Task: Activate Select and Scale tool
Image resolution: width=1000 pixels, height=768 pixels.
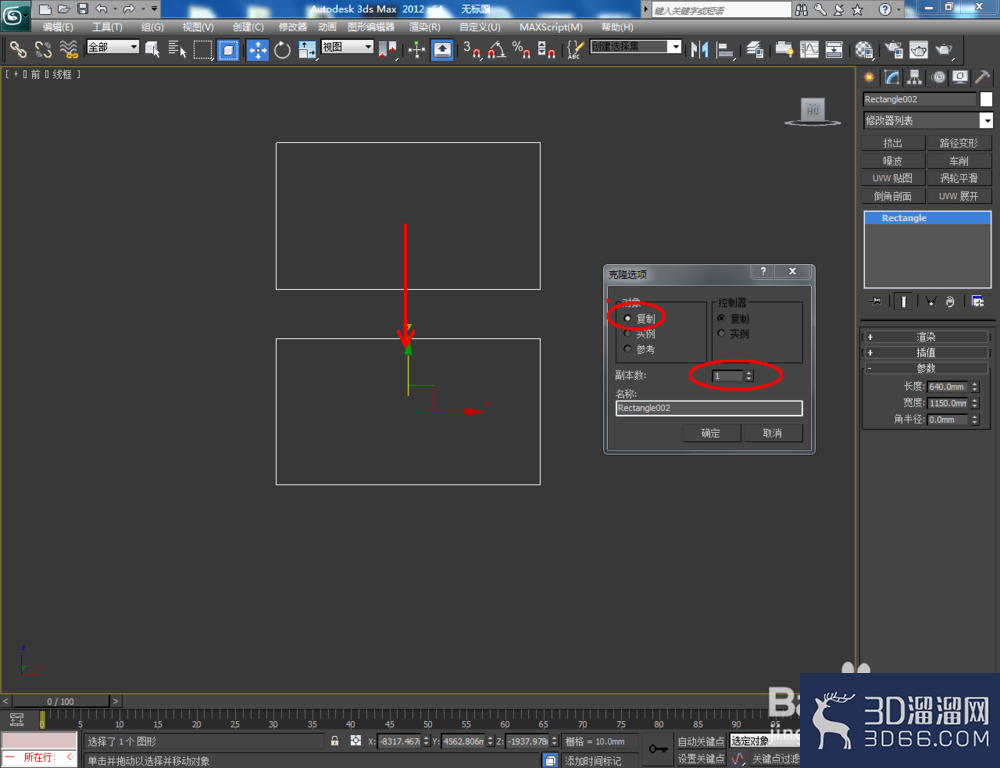Action: click(x=307, y=49)
